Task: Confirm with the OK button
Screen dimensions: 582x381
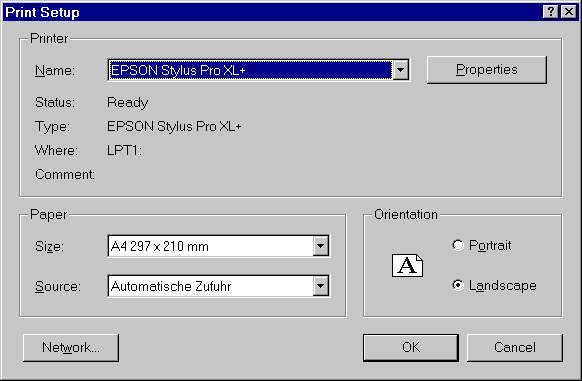Action: point(411,348)
